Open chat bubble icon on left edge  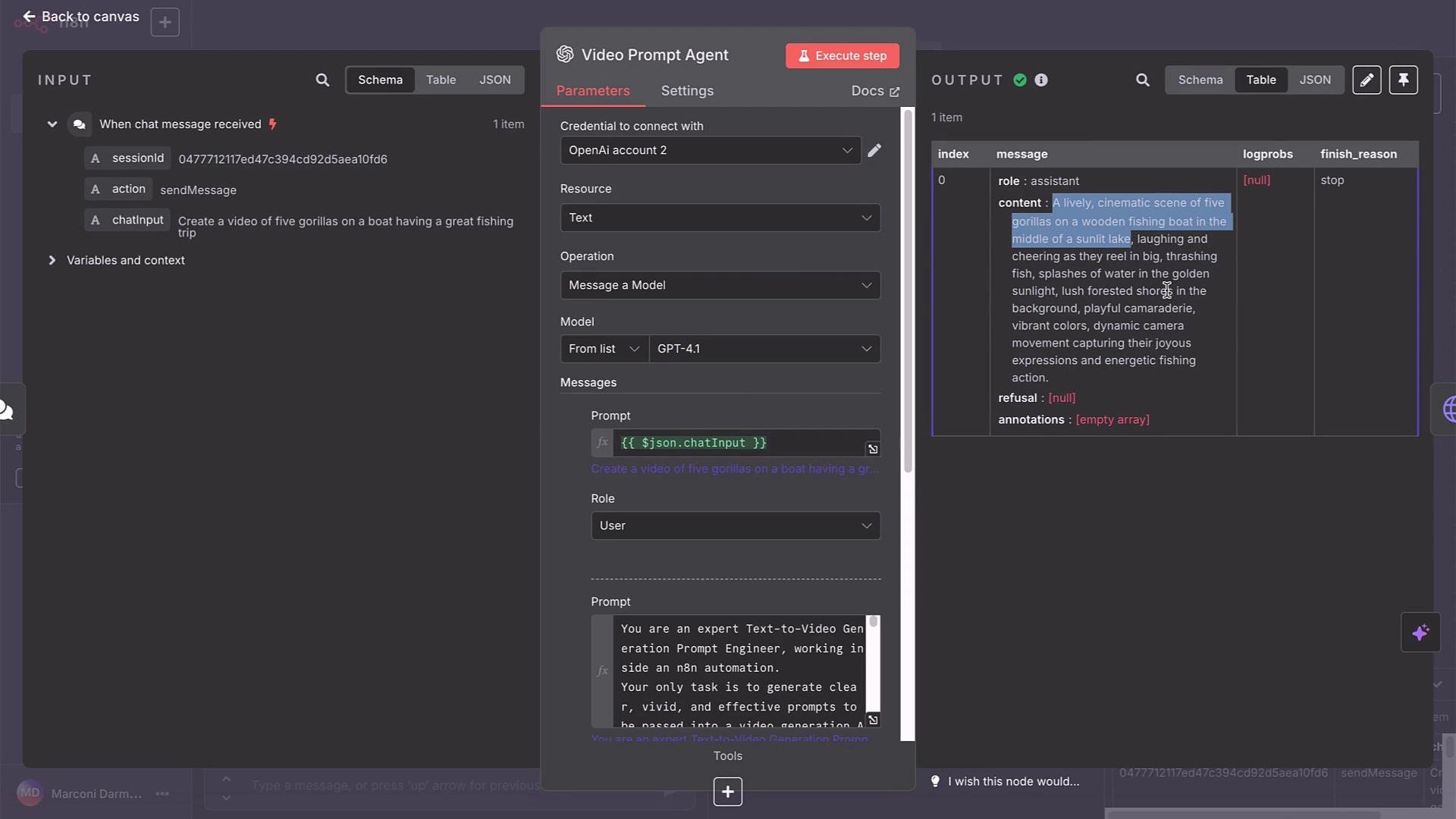[7, 410]
